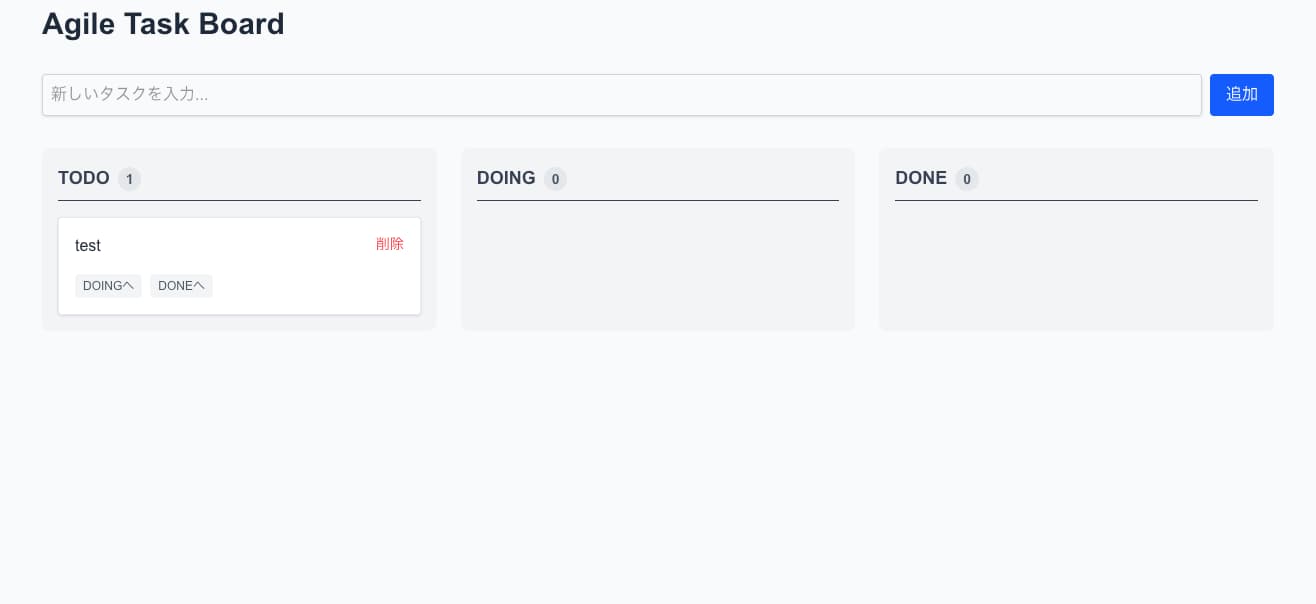This screenshot has height=604, width=1316.
Task: Click the divider line under TODO heading
Action: coord(239,200)
